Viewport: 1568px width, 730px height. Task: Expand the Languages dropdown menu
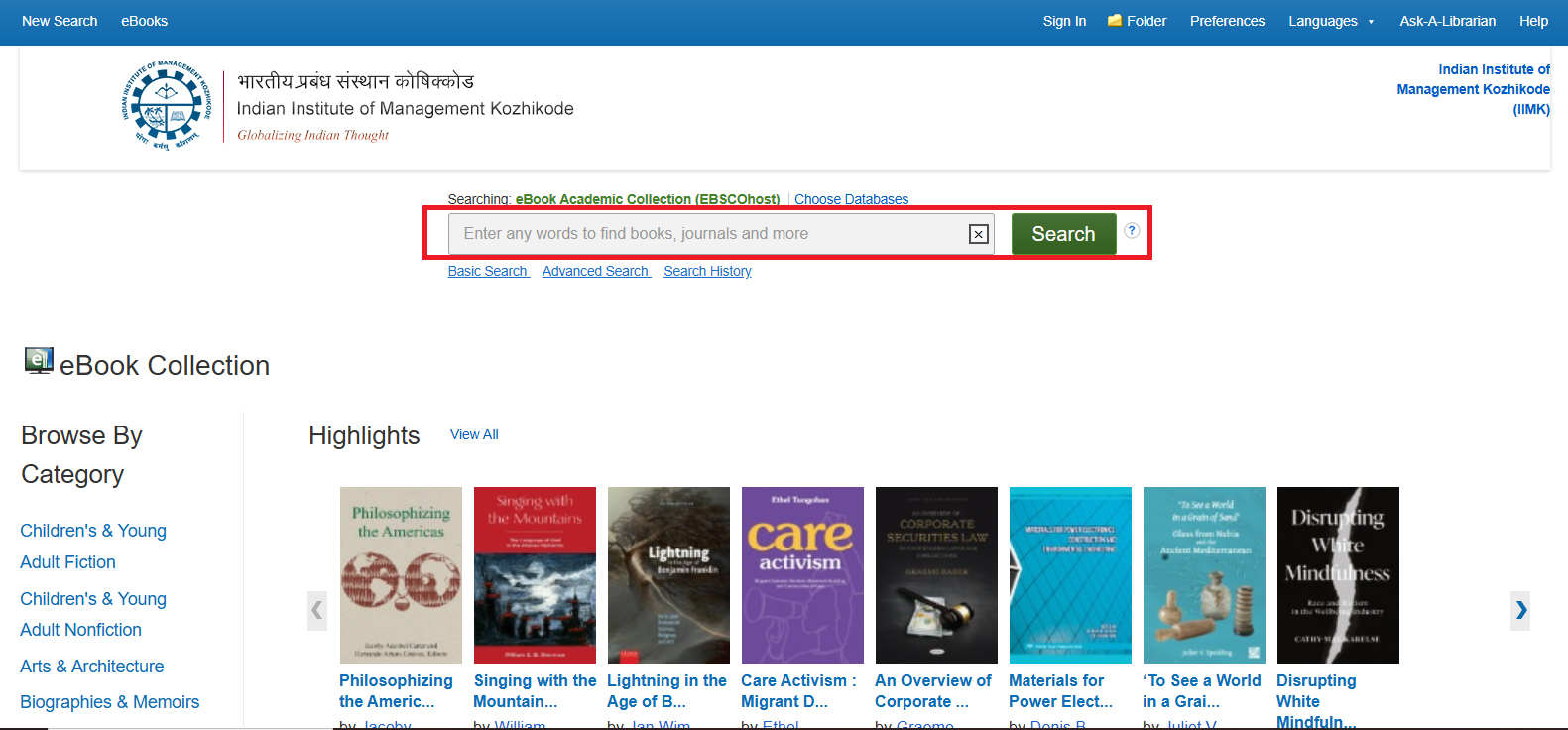[x=1331, y=21]
